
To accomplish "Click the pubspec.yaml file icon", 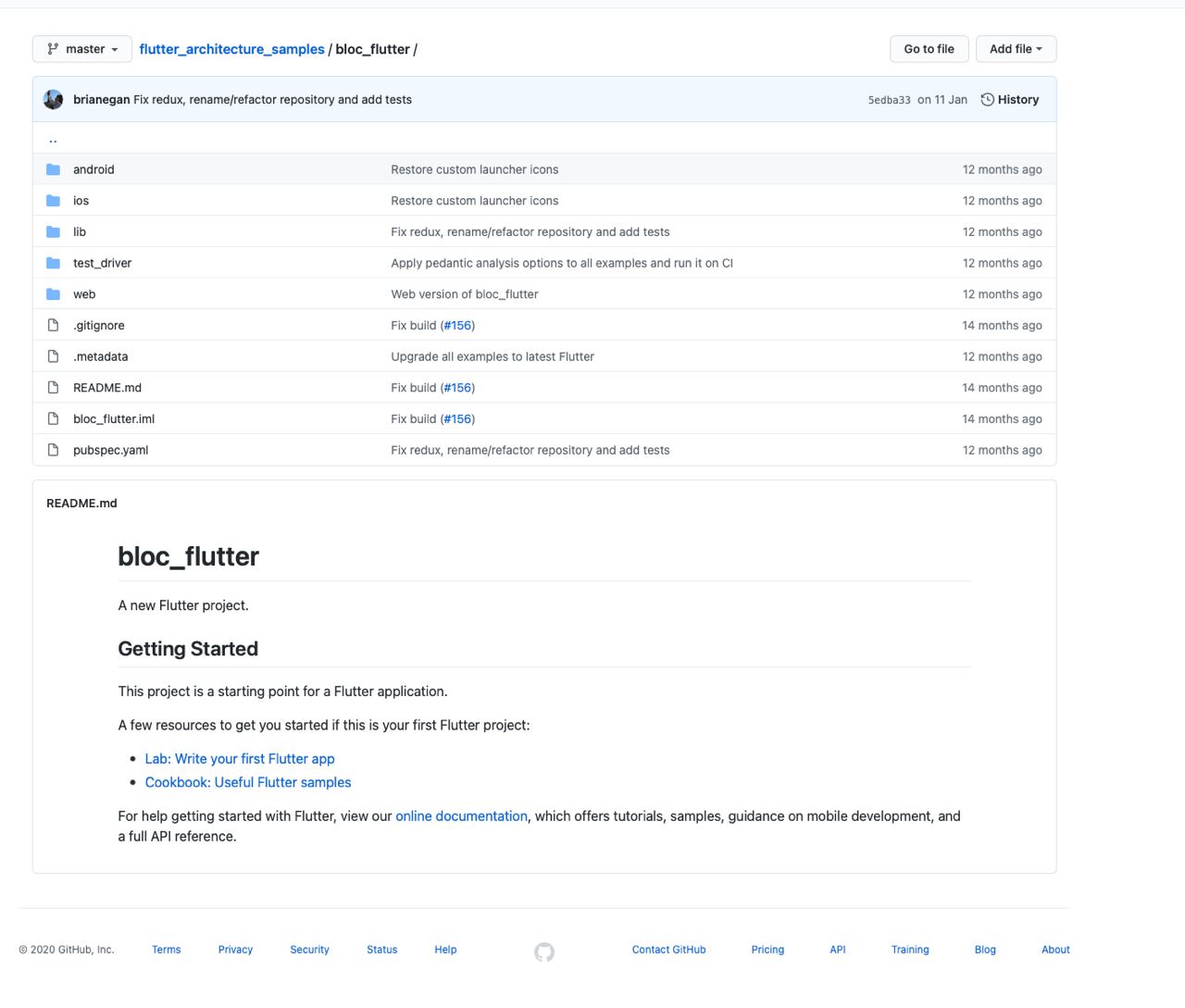I will [x=53, y=450].
